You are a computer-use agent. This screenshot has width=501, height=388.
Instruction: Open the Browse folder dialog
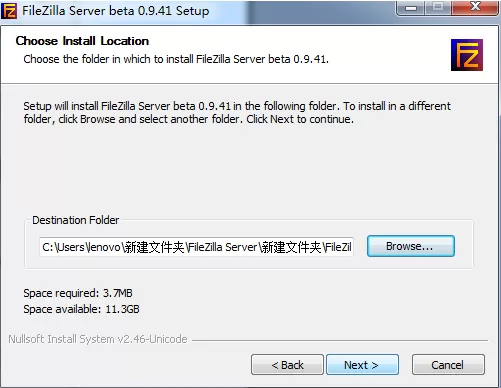[x=411, y=246]
